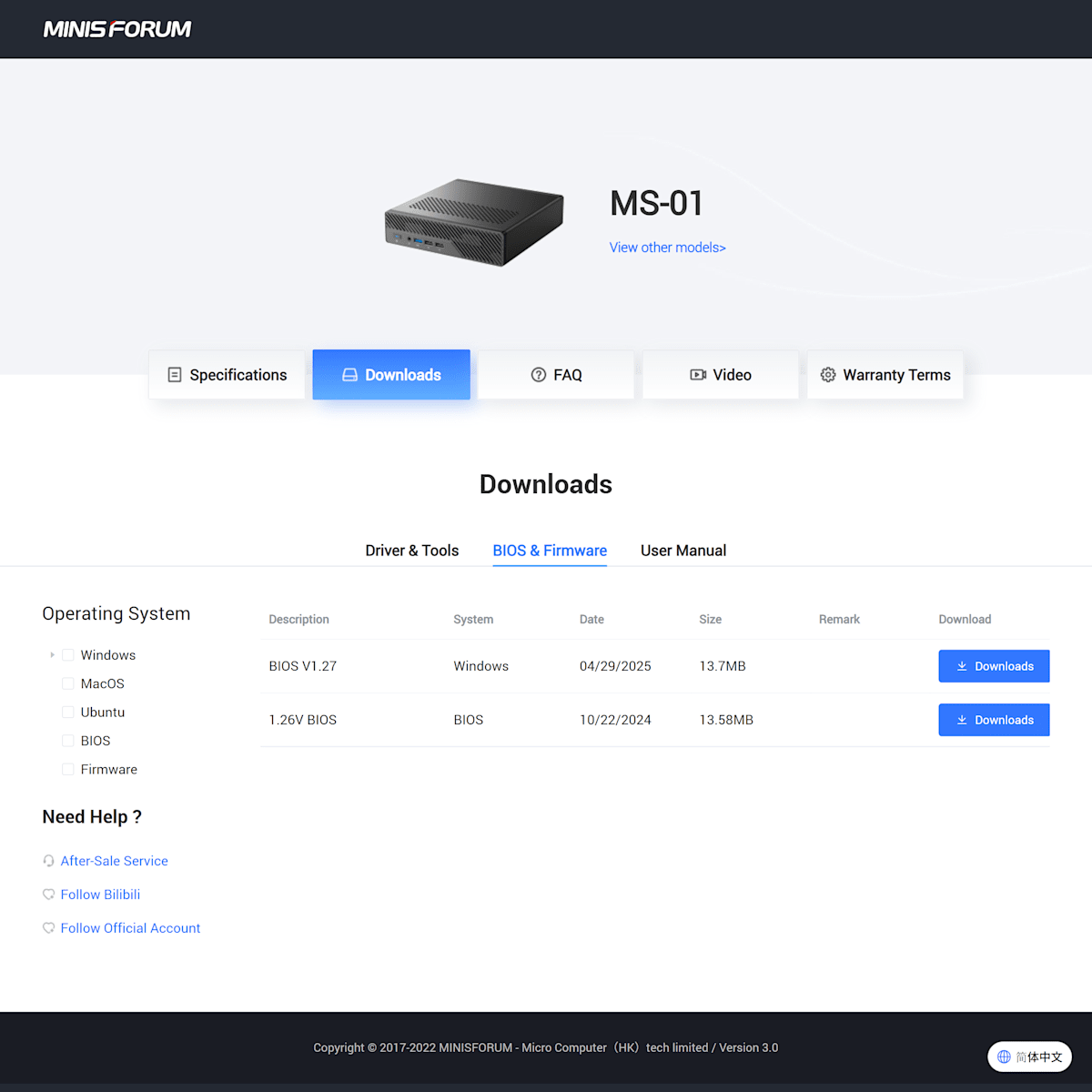Image resolution: width=1092 pixels, height=1092 pixels.
Task: Open the Warranty Terms tab
Action: point(885,375)
